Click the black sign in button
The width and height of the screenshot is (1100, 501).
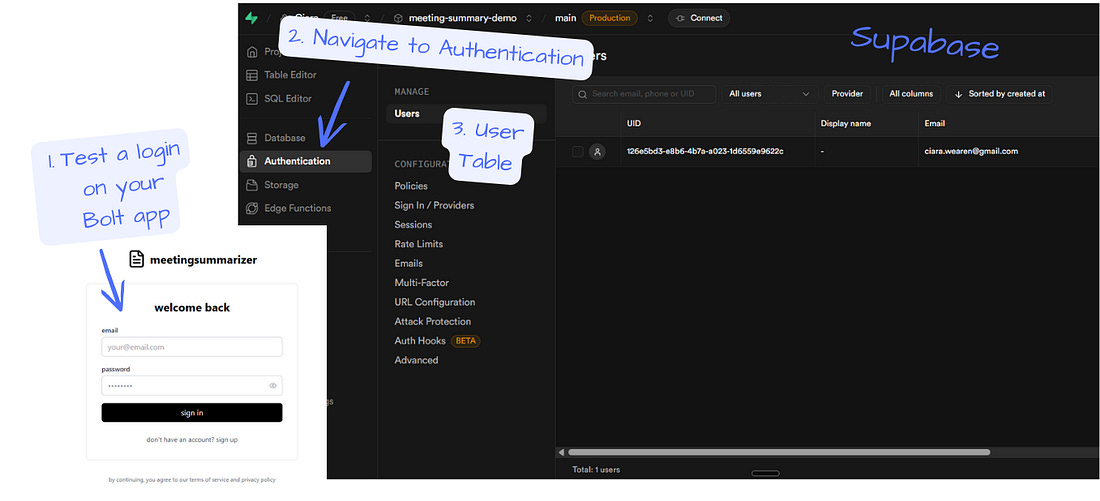(192, 413)
